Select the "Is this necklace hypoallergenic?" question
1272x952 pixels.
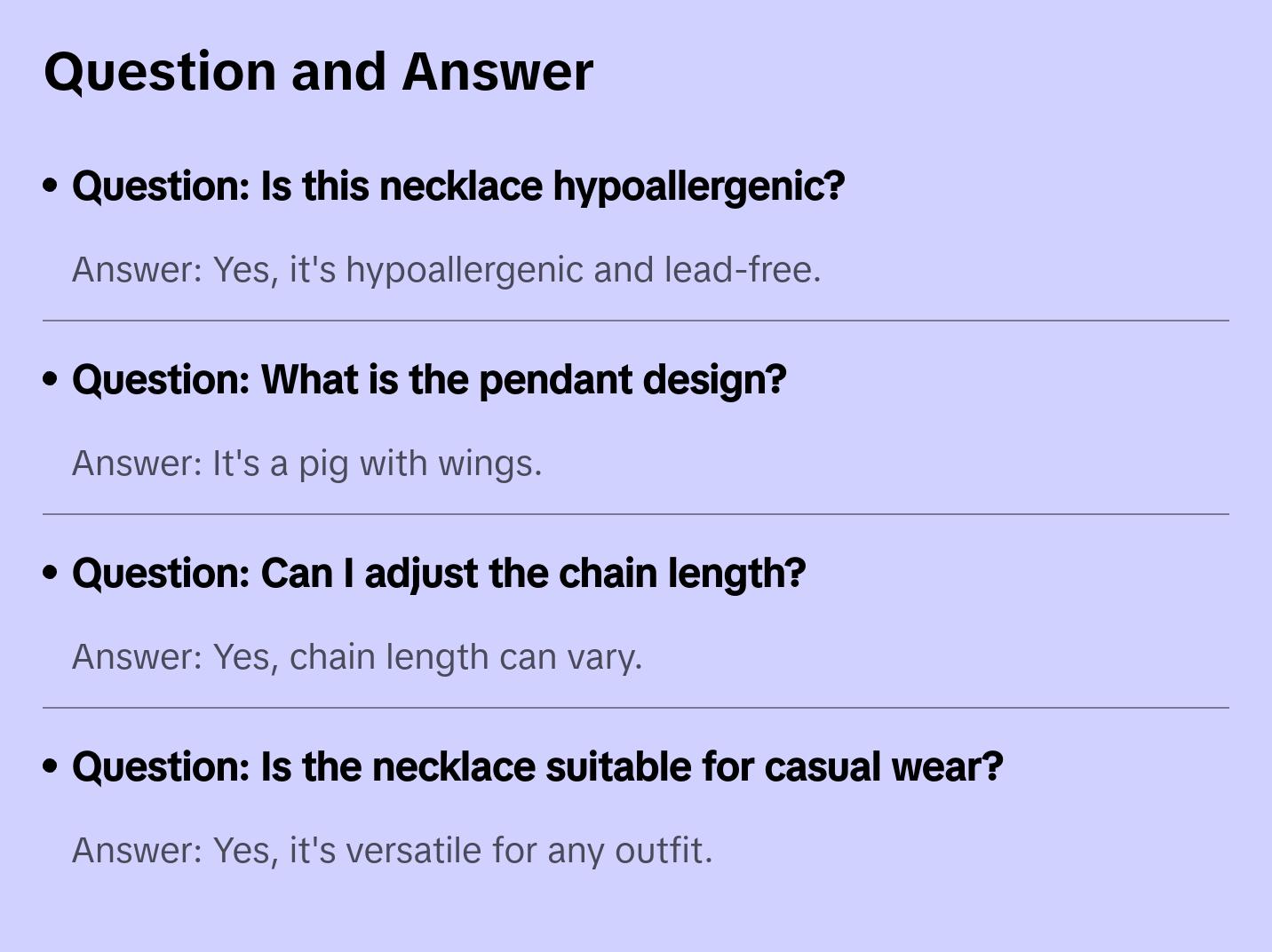(x=458, y=186)
